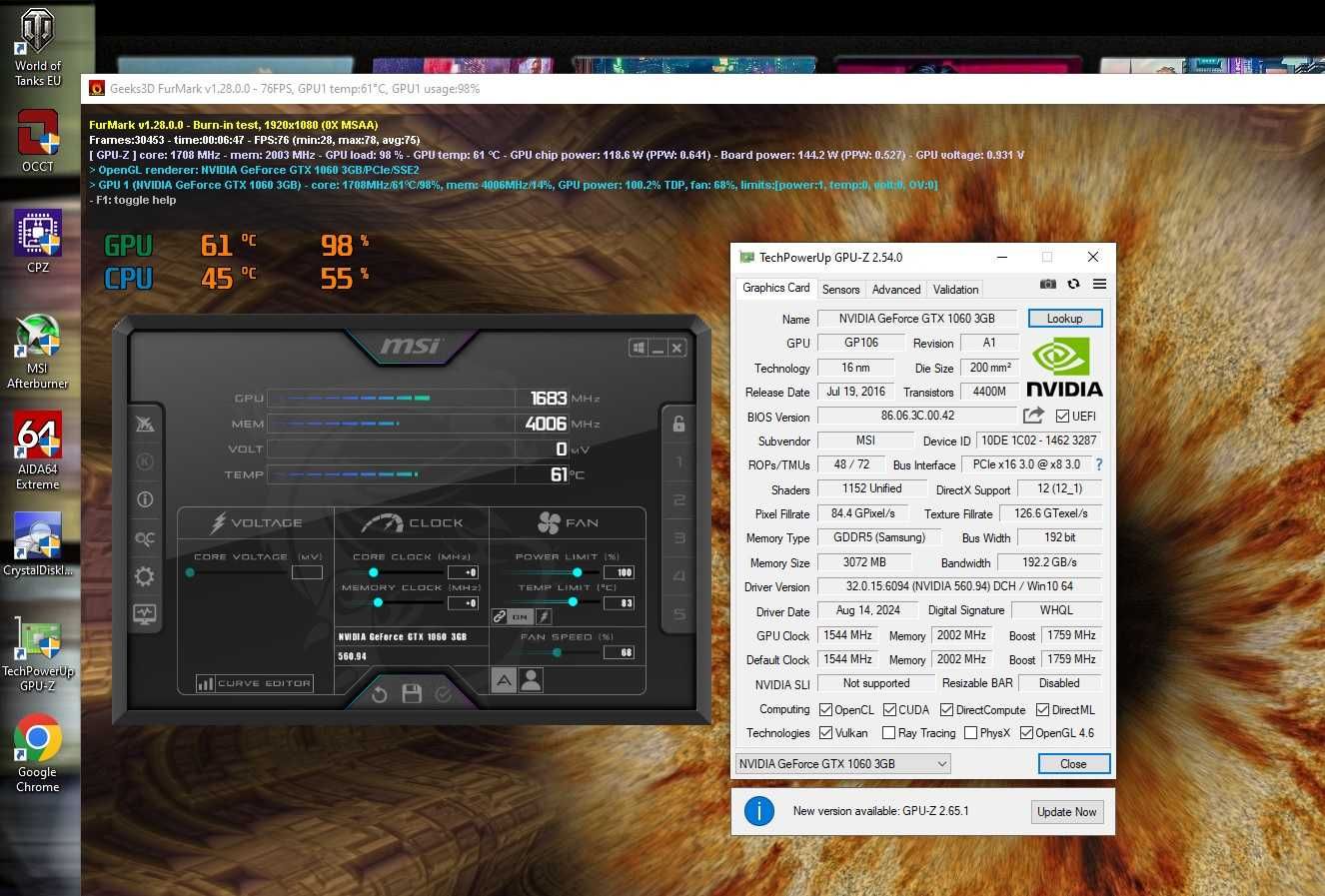Switch to GPU-Z Sensors tab

click(x=840, y=290)
